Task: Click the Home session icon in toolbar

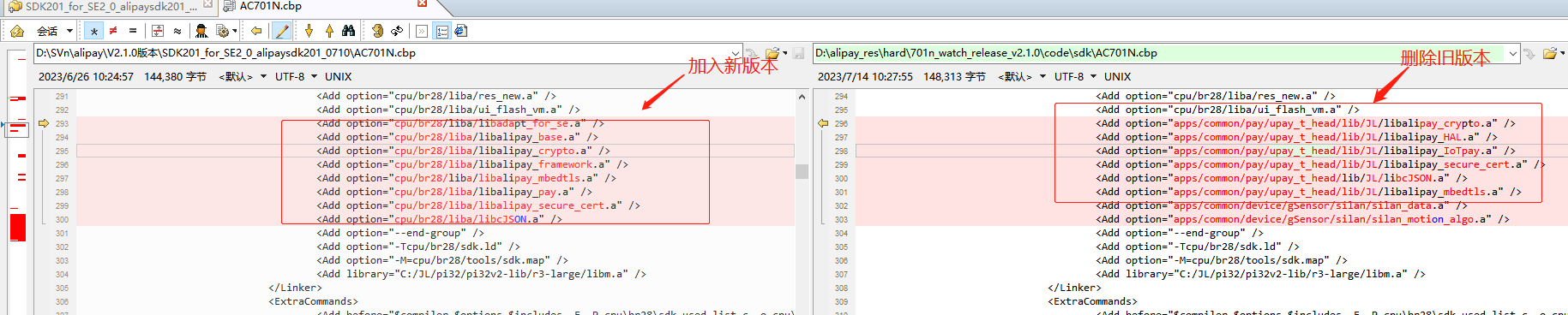Action: (17, 31)
